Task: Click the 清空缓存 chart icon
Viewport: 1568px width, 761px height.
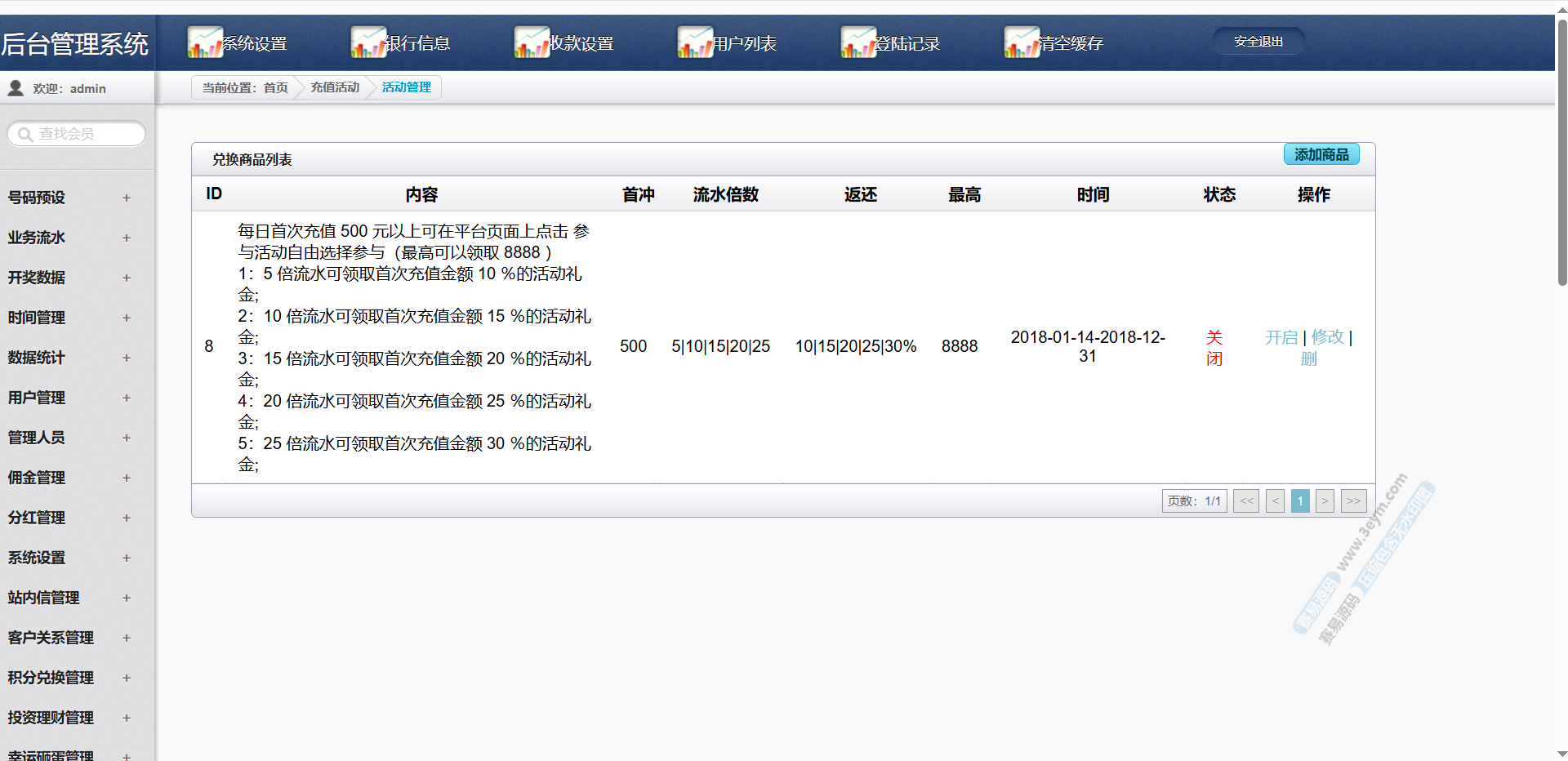Action: coord(1022,42)
